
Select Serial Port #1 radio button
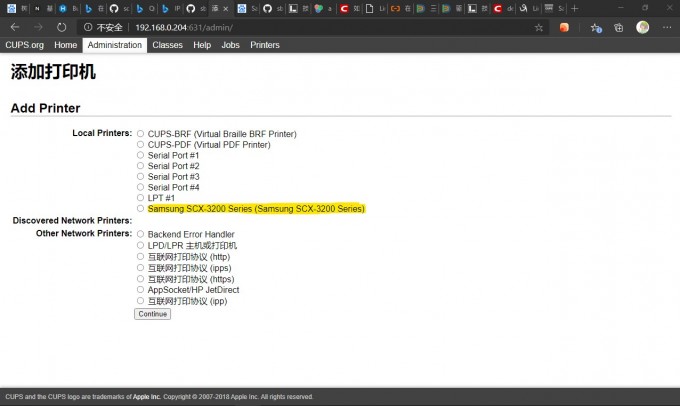(x=141, y=155)
